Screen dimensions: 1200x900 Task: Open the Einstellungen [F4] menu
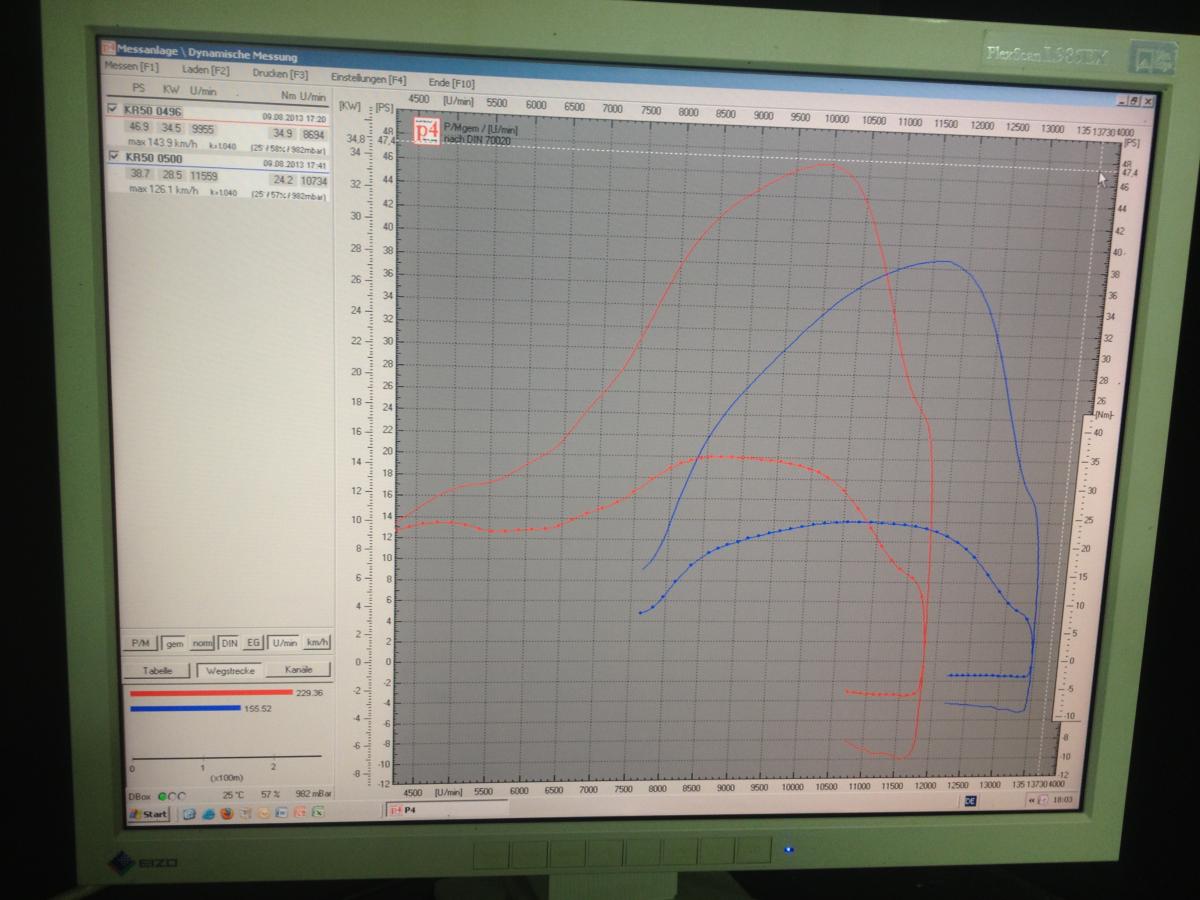click(368, 78)
